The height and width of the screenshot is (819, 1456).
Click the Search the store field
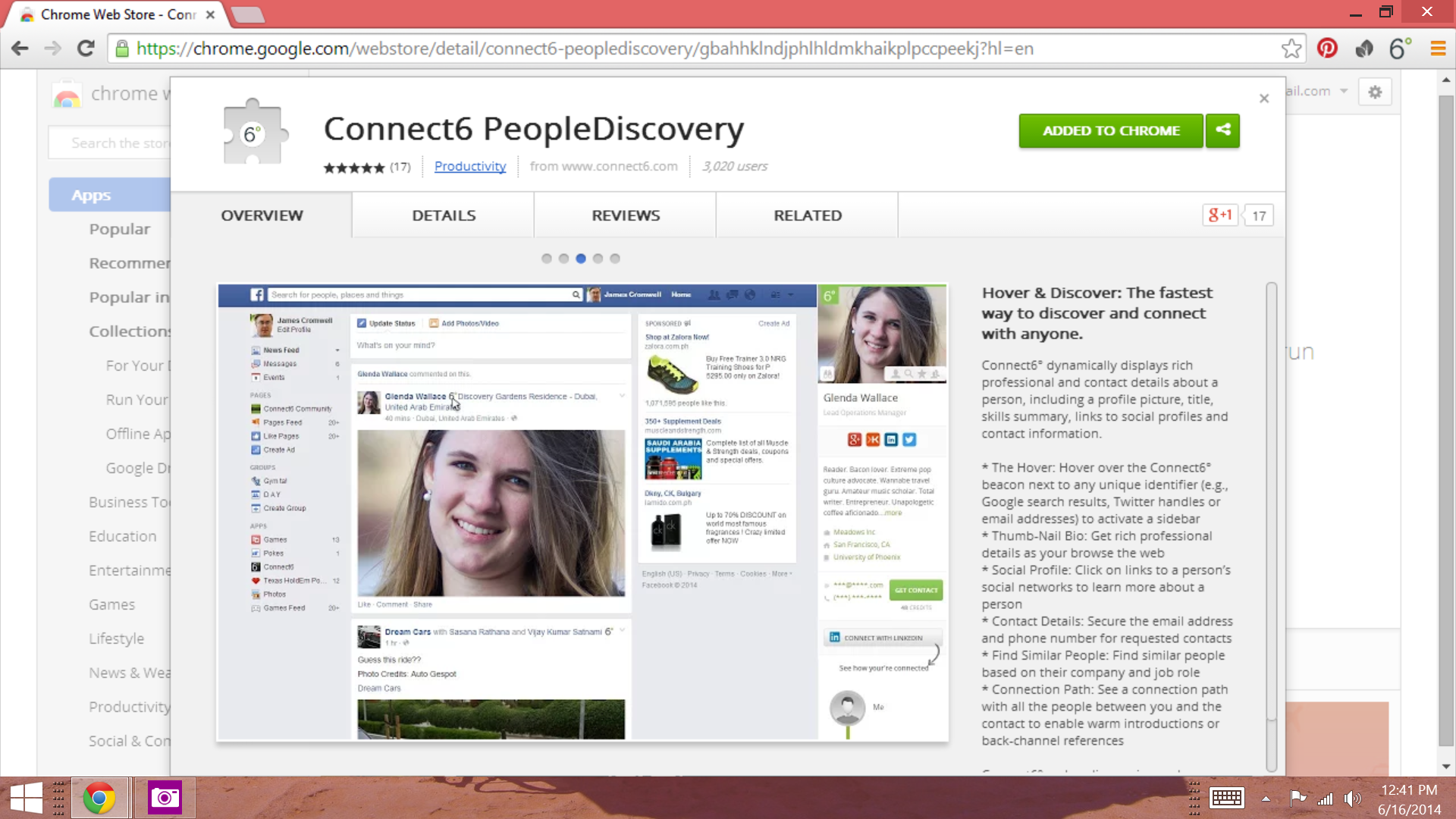click(110, 143)
